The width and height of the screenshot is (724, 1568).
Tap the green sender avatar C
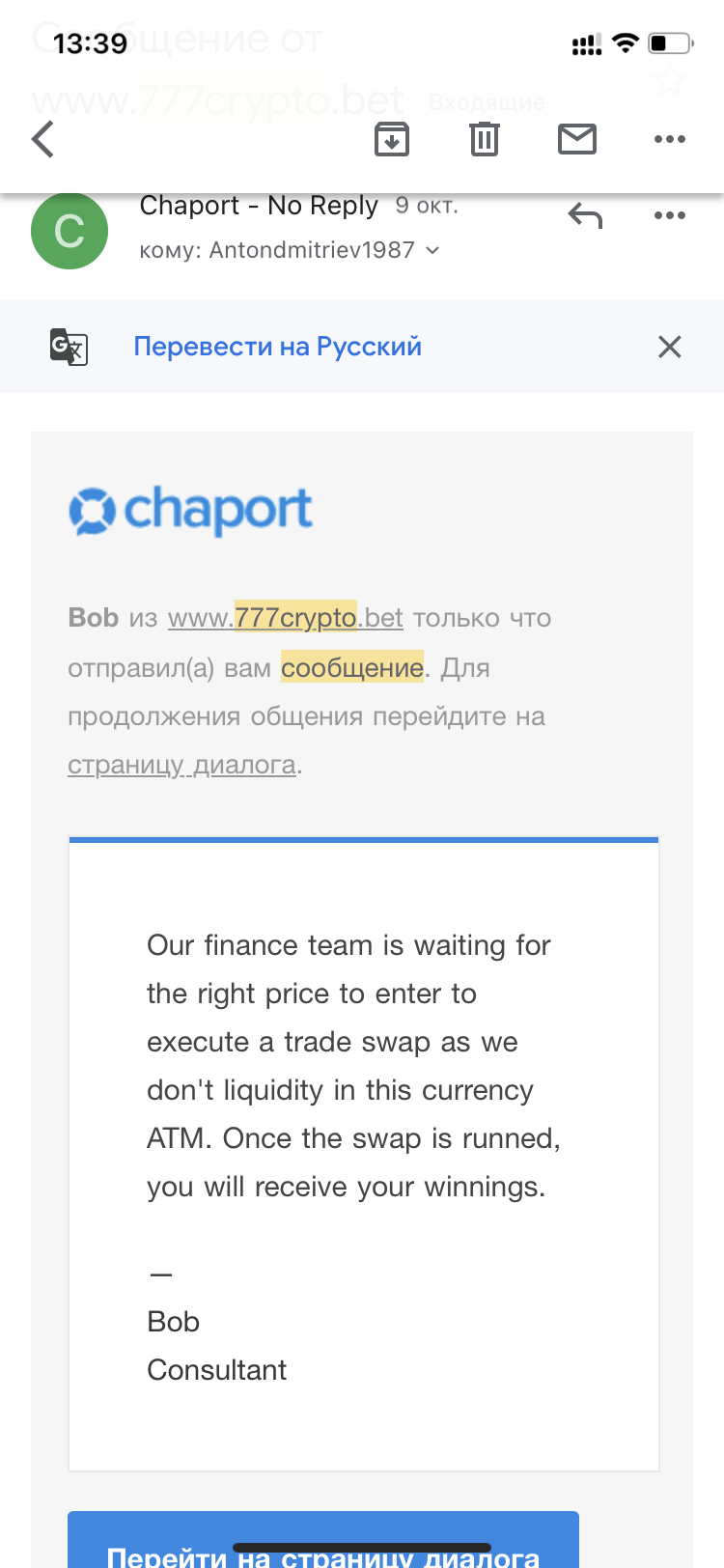[x=70, y=231]
